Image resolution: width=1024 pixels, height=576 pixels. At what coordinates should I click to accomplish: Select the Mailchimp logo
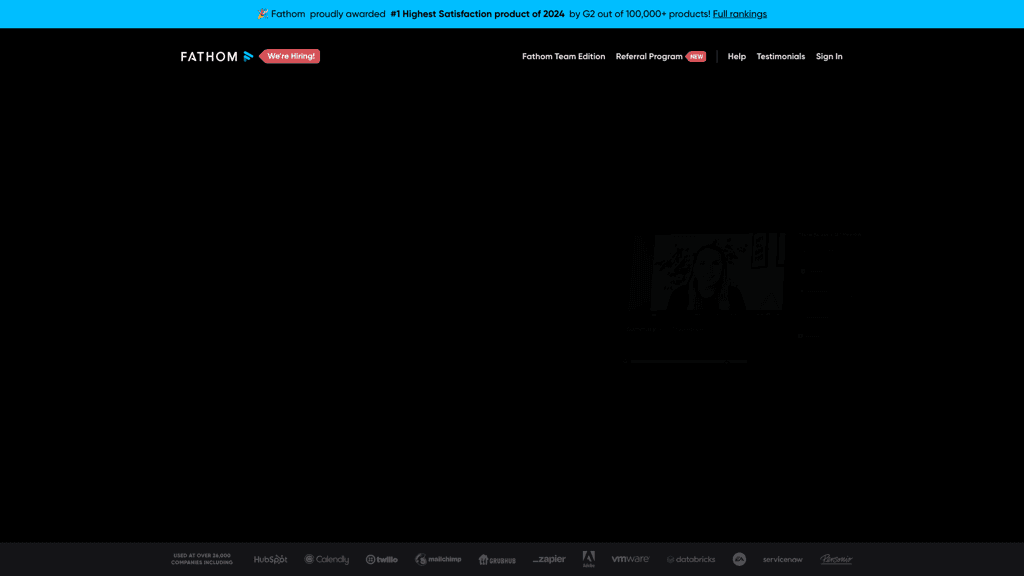pyautogui.click(x=438, y=560)
